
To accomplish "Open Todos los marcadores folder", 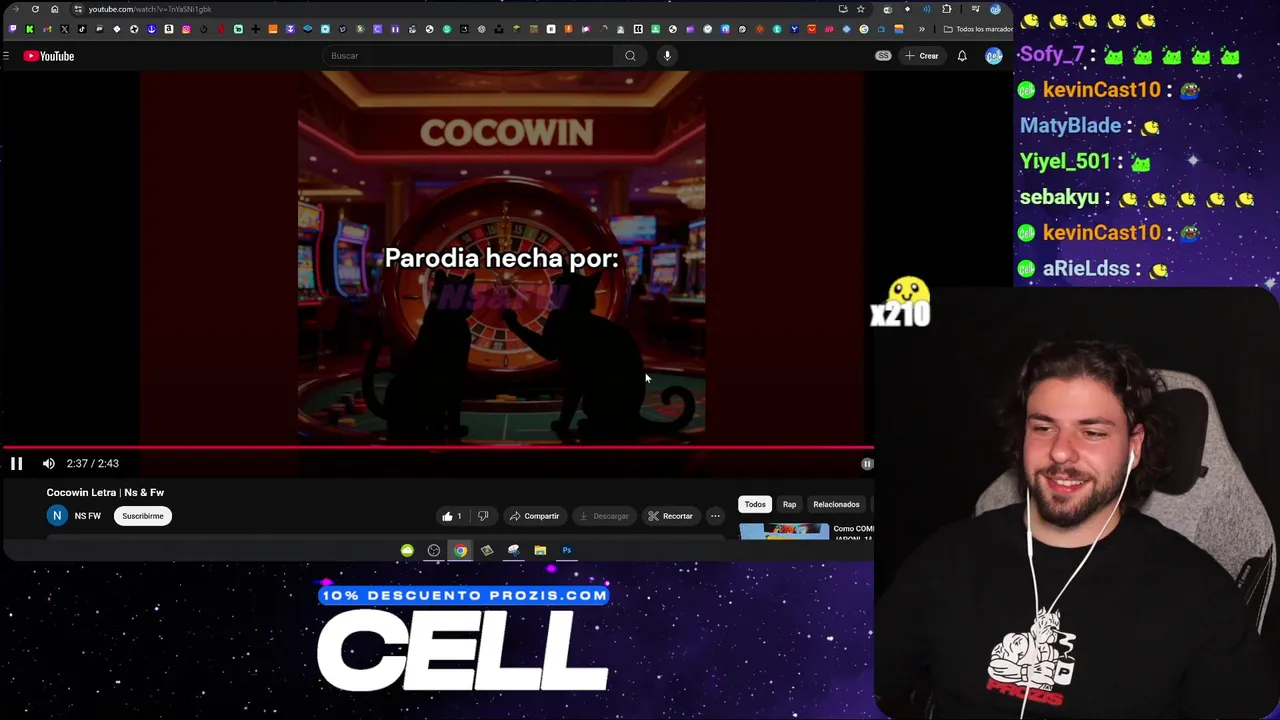I will (977, 29).
